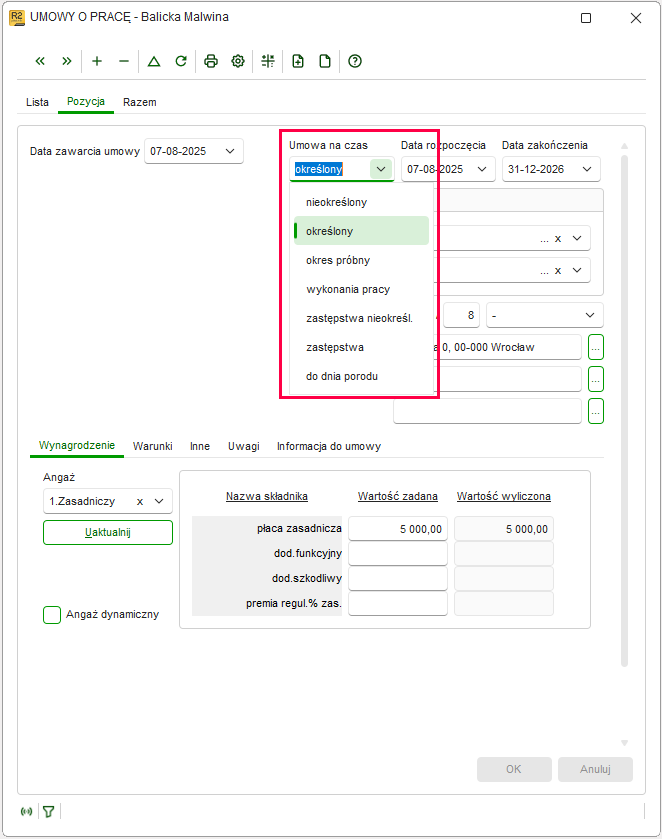Viewport: 662px width, 839px height.
Task: Click the dod.funkcyjny value input field
Action: 398,553
